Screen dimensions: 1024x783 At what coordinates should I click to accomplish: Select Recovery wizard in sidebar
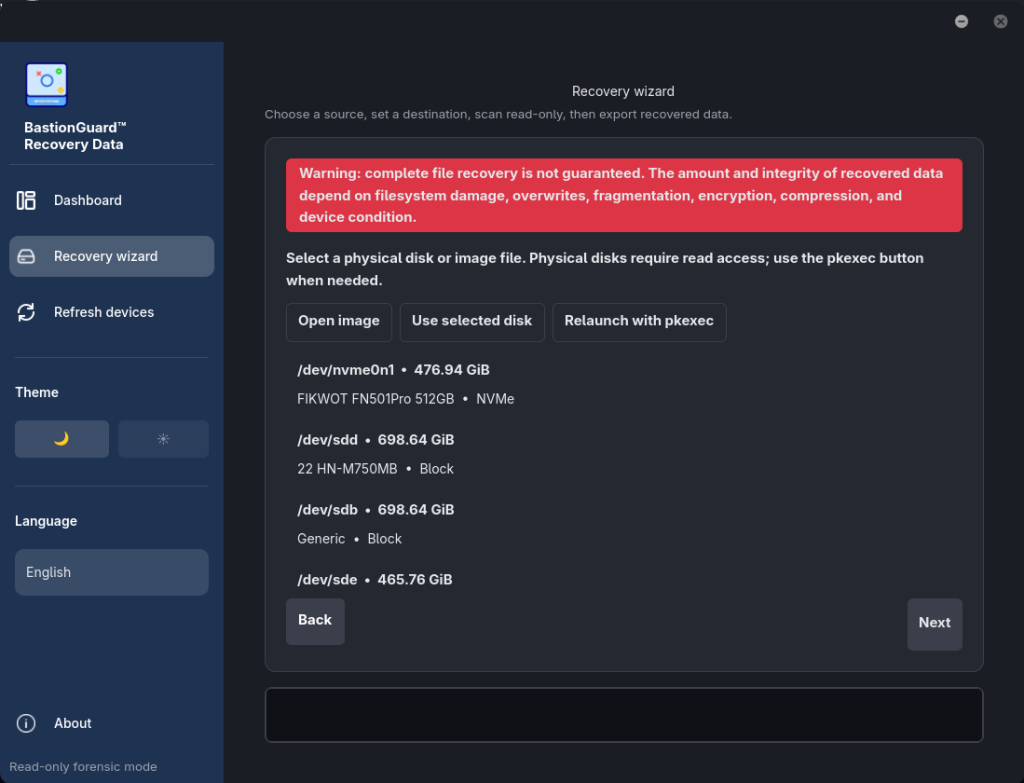[112, 257]
